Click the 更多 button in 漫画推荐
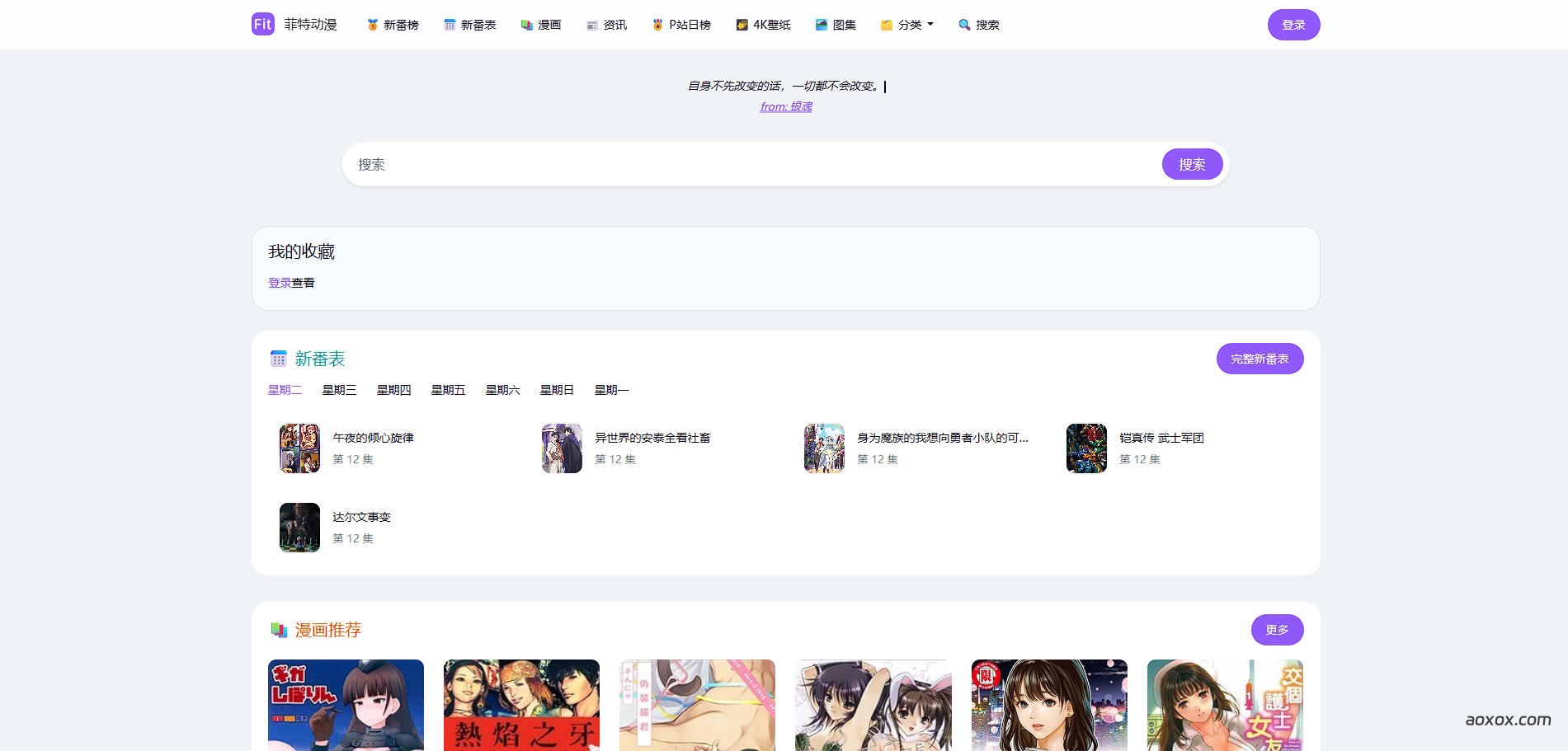The image size is (1568, 751). [x=1276, y=630]
